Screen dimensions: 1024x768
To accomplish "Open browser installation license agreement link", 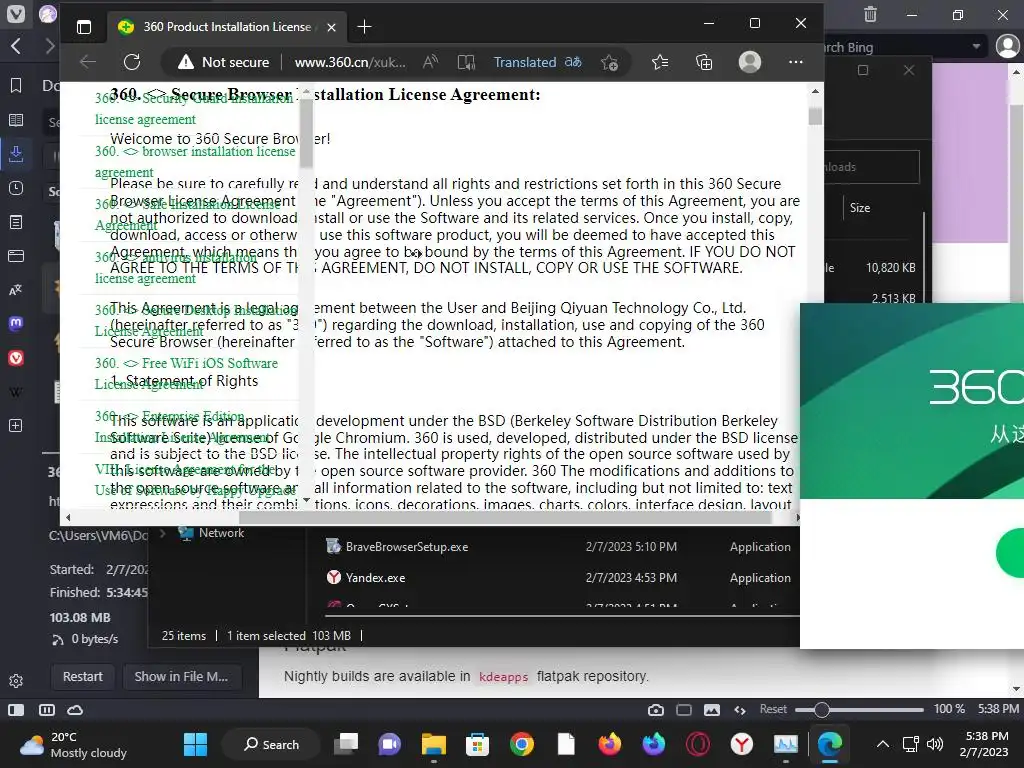I will pyautogui.click(x=195, y=162).
